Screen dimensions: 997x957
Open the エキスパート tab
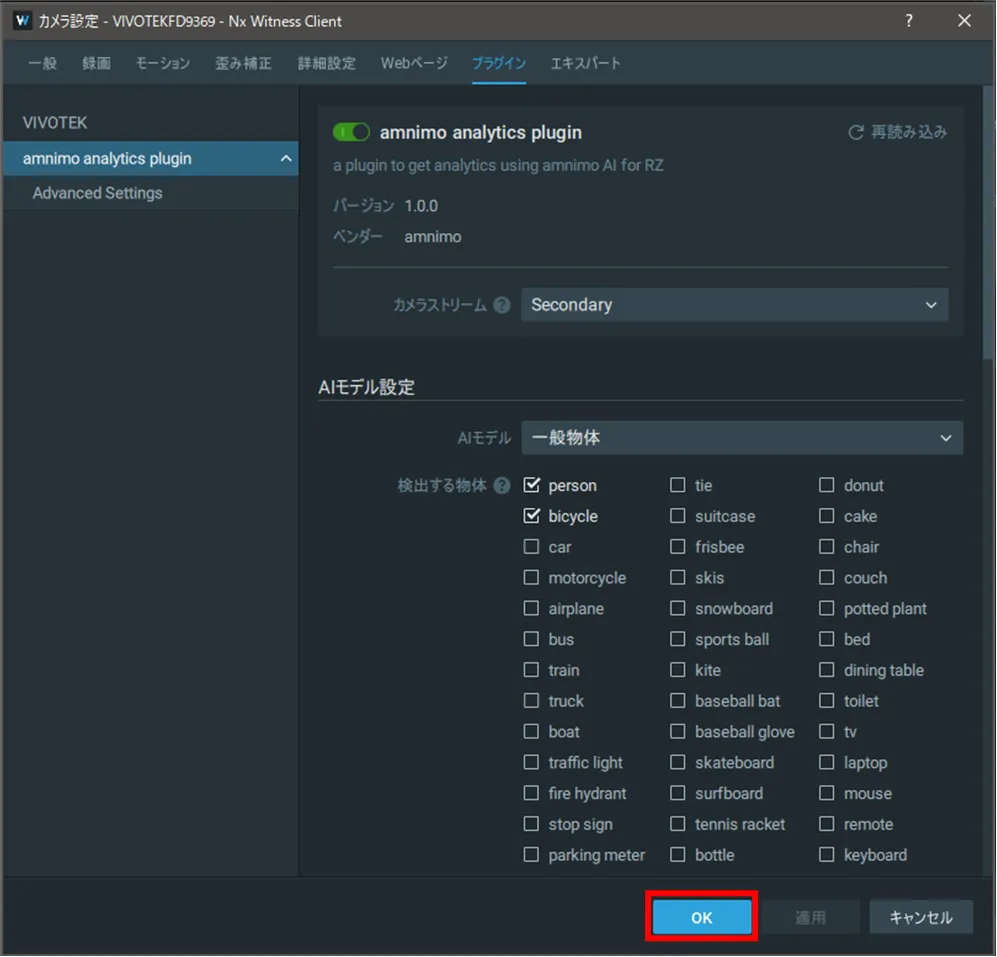tap(585, 63)
